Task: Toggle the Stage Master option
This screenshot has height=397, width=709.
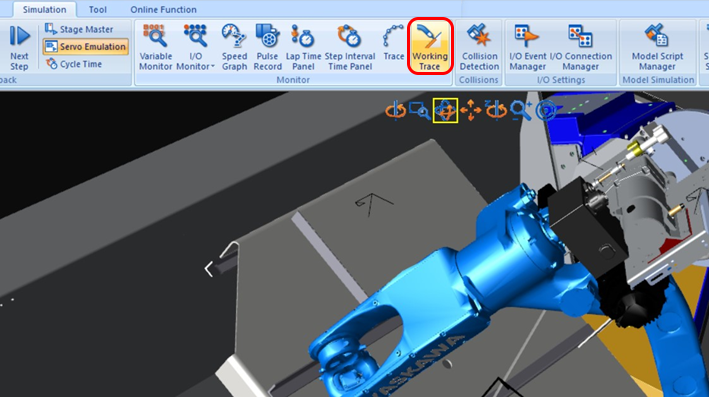Action: 79,29
